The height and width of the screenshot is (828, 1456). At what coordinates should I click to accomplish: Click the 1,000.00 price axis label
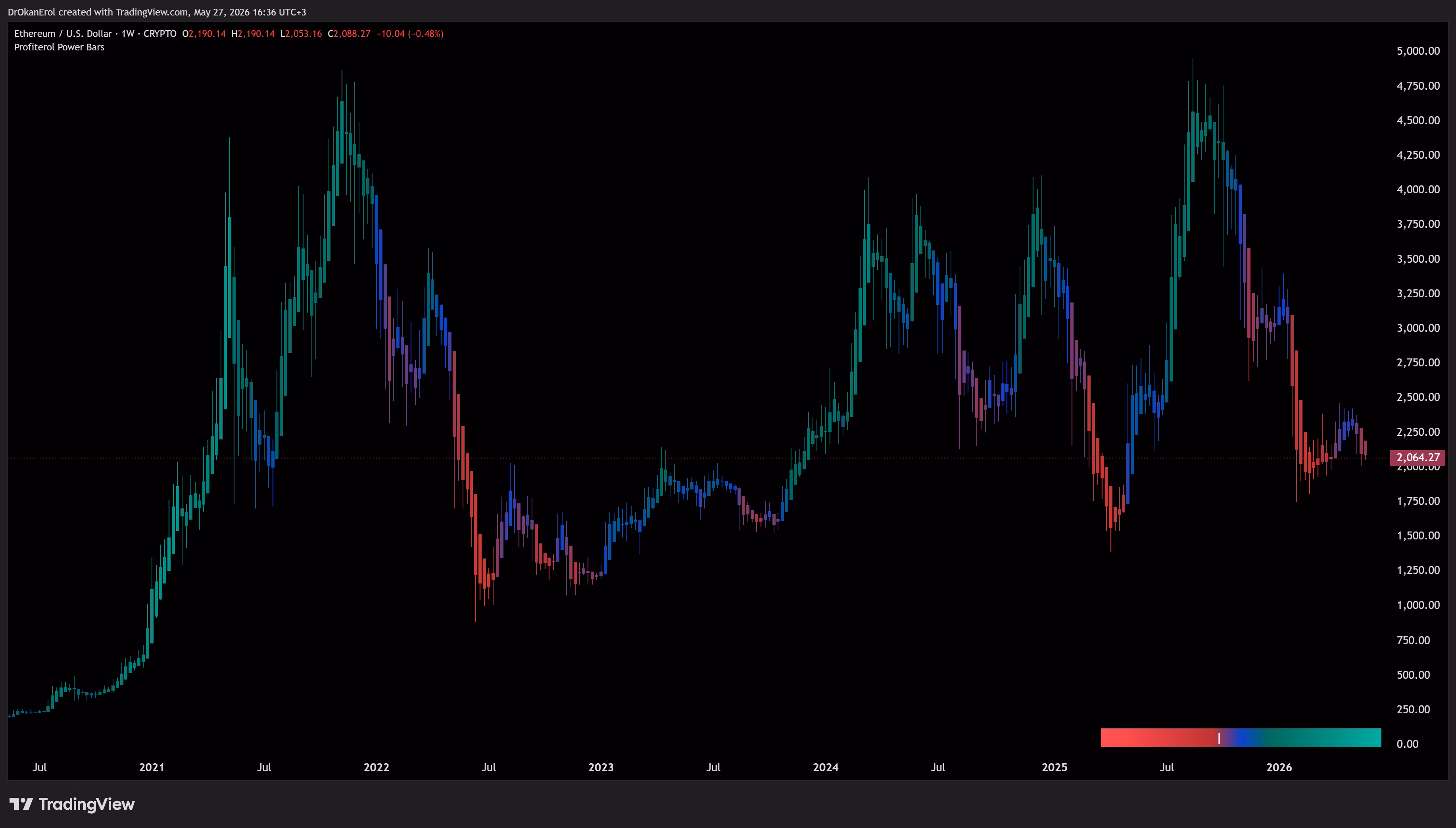pyautogui.click(x=1418, y=605)
